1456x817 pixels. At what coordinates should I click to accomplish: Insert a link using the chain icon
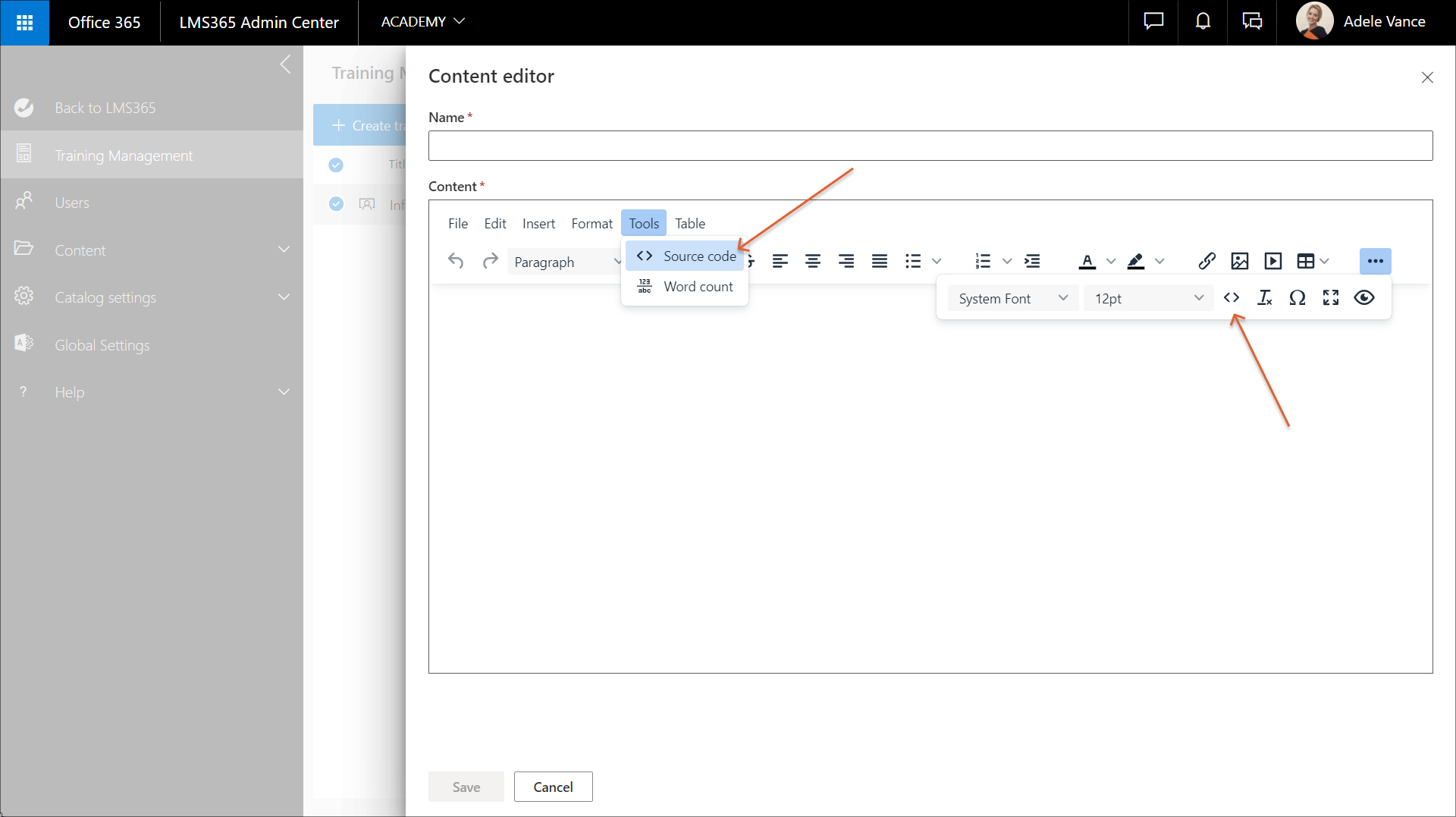click(1207, 261)
